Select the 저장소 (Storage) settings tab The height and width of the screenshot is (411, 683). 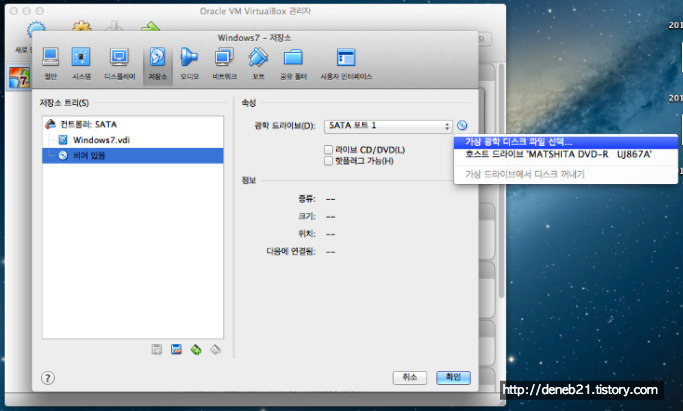click(x=157, y=64)
